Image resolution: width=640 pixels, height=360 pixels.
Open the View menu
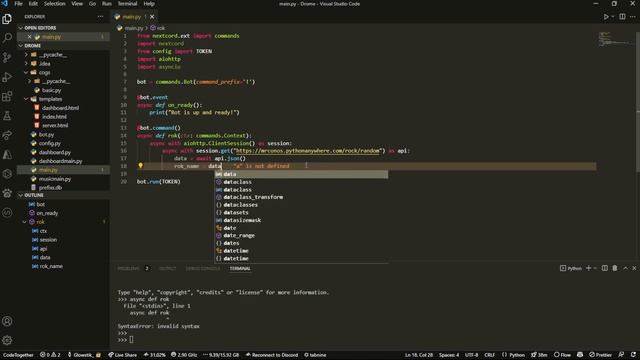pos(77,4)
